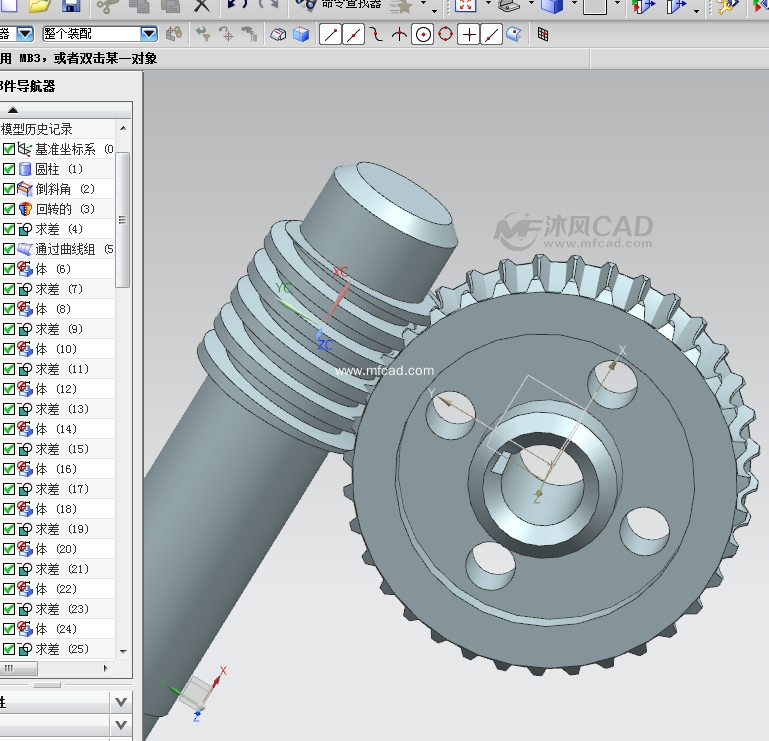Click the view triad cube in viewport corner
Screen dimensions: 769x741
(x=195, y=692)
